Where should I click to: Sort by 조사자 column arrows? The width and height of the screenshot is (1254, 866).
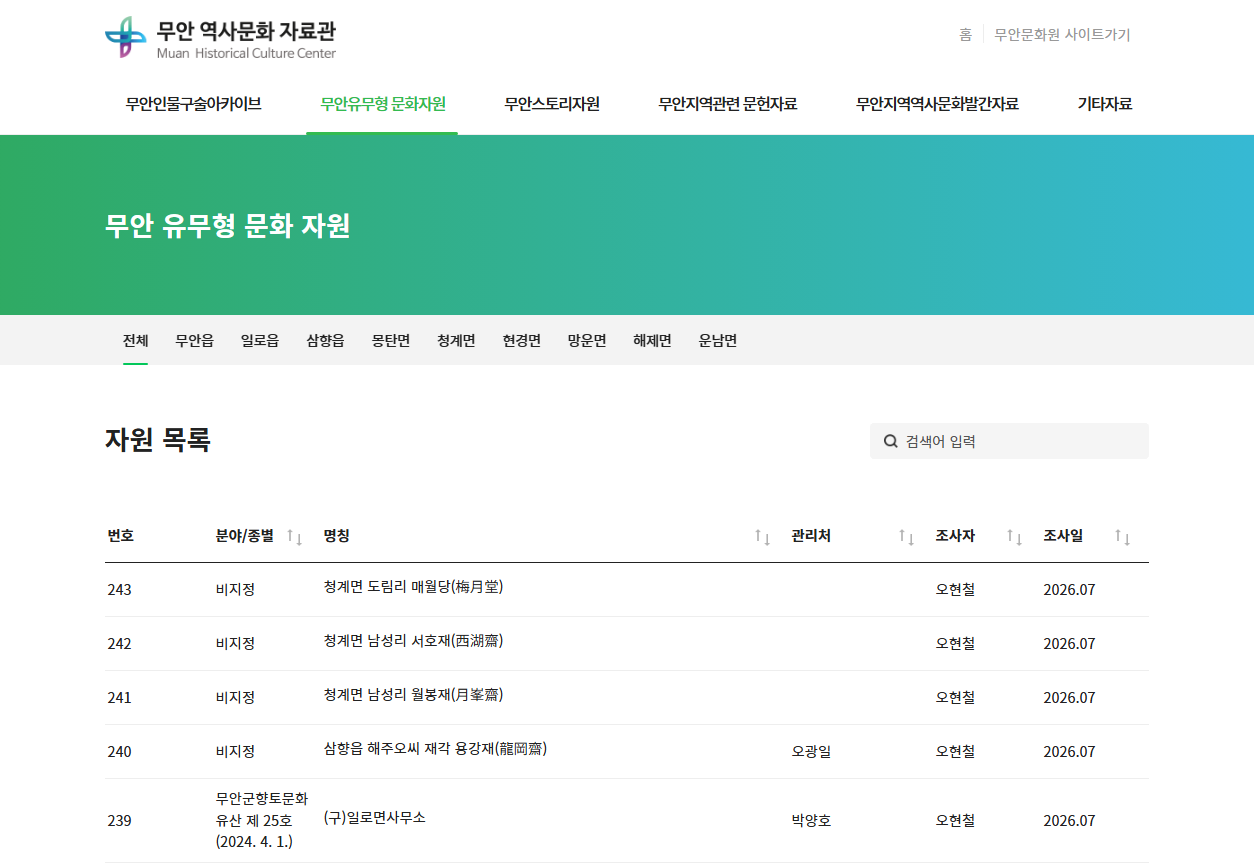[1014, 537]
